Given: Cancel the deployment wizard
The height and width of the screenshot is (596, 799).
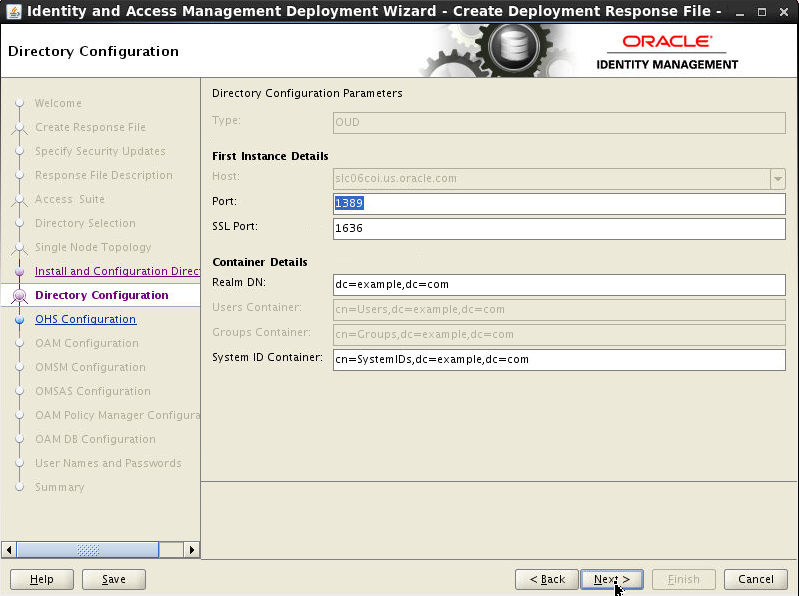Looking at the screenshot, I should click(756, 579).
